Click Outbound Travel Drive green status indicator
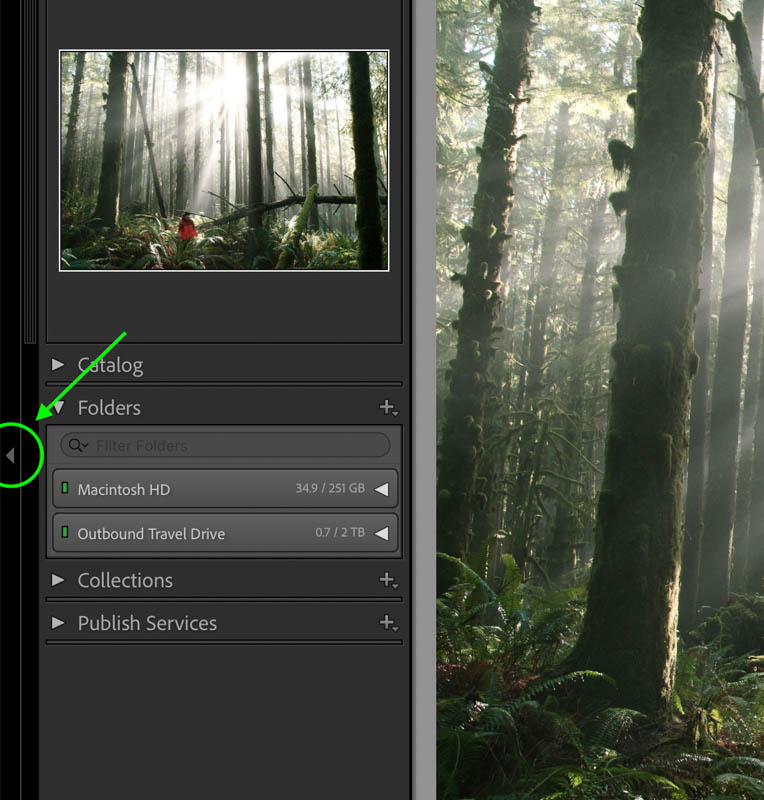Image resolution: width=764 pixels, height=800 pixels. click(x=65, y=532)
